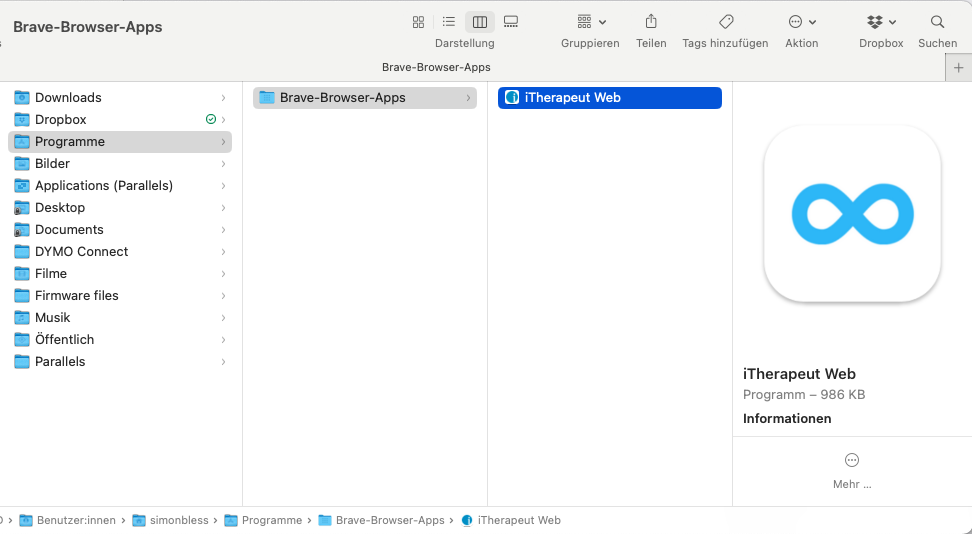Image resolution: width=972 pixels, height=534 pixels.
Task: Select column view in toolbar
Action: [480, 22]
